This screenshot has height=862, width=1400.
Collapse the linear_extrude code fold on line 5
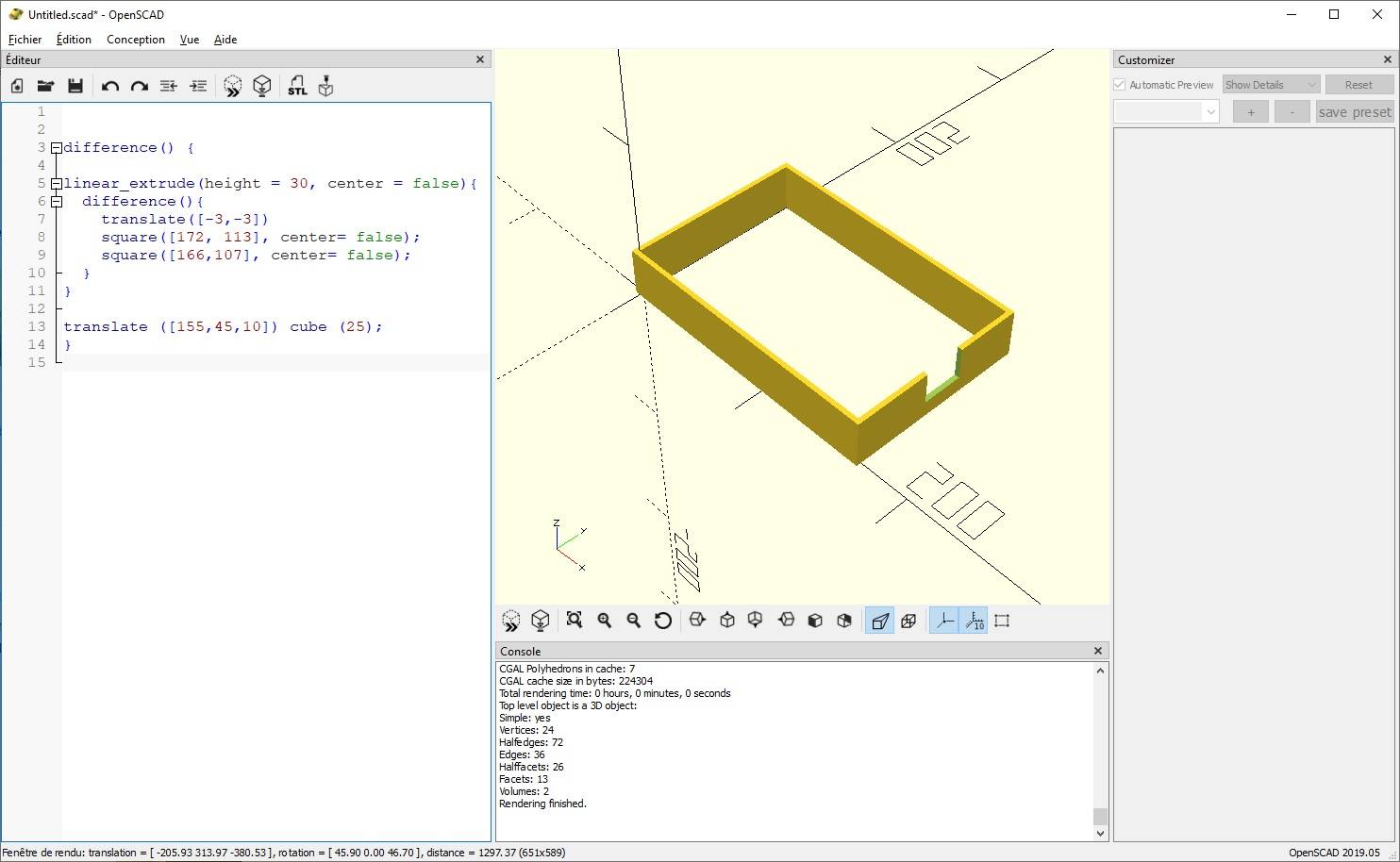coord(57,184)
